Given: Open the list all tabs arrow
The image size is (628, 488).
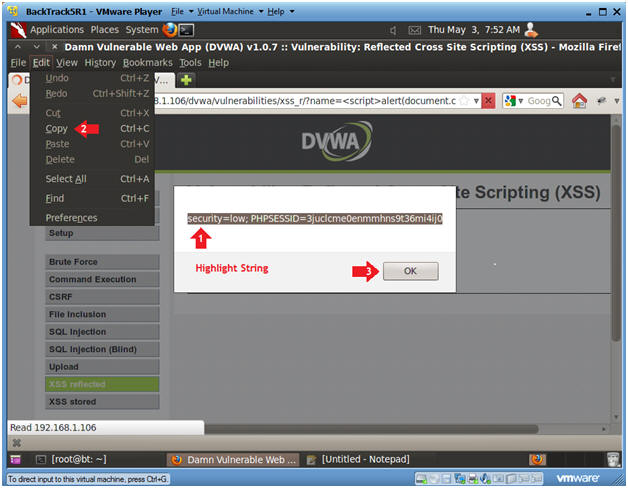Looking at the screenshot, I should (613, 80).
